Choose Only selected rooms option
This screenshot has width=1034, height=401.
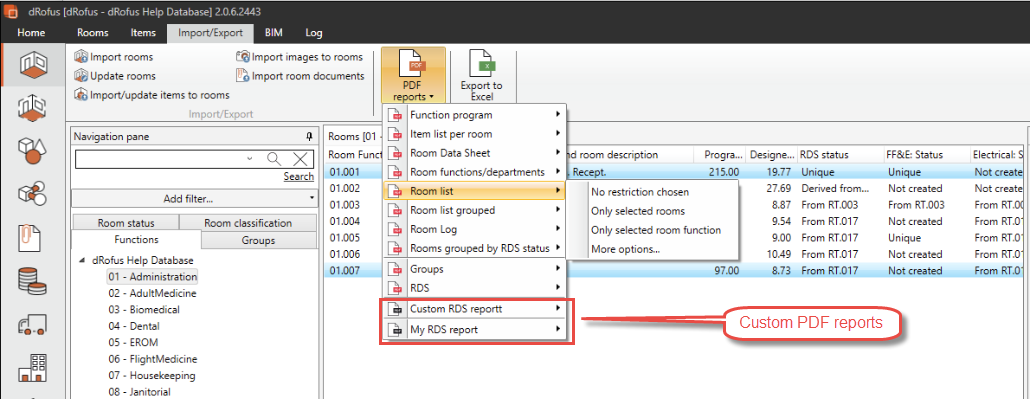point(637,211)
